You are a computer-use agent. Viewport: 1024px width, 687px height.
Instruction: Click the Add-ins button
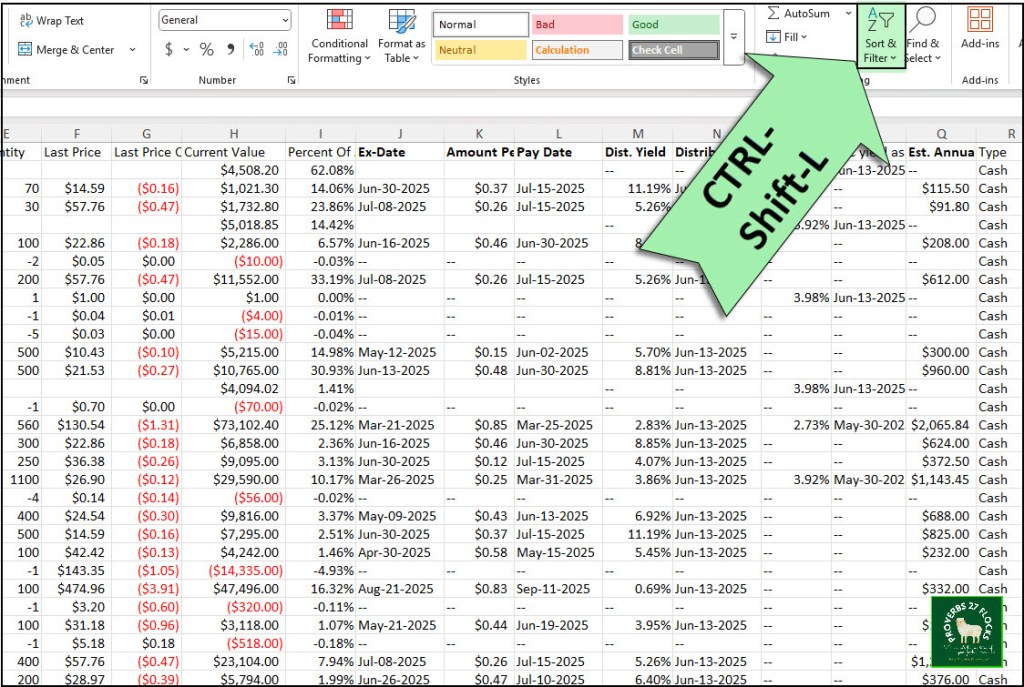[x=980, y=28]
